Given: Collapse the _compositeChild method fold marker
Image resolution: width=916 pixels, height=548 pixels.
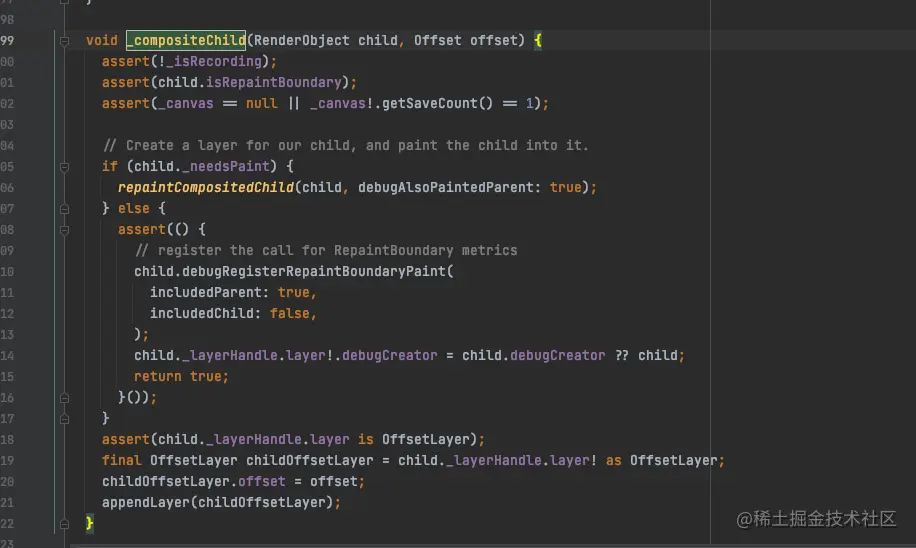Looking at the screenshot, I should [x=64, y=41].
